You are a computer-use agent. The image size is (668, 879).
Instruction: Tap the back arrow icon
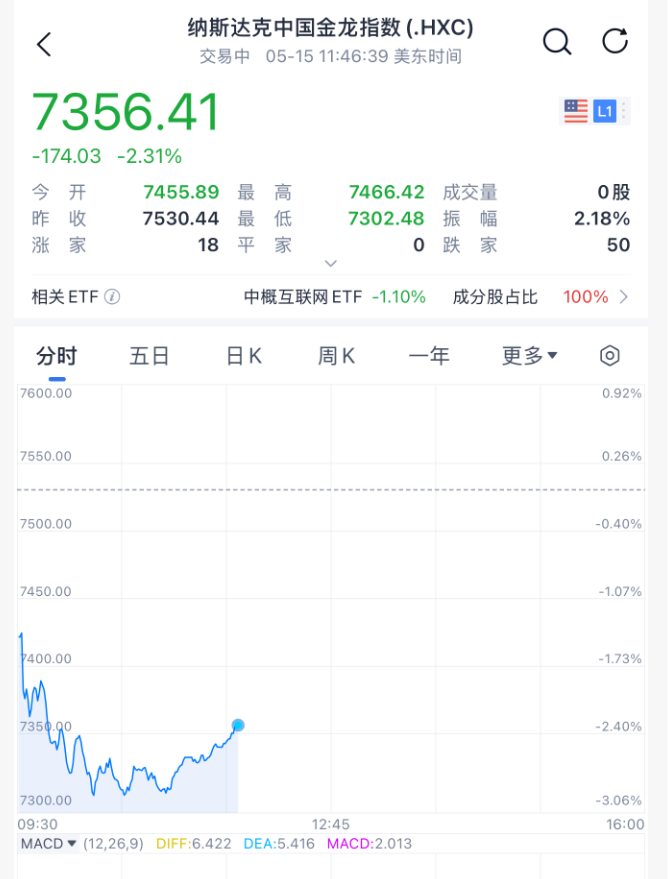(x=43, y=43)
